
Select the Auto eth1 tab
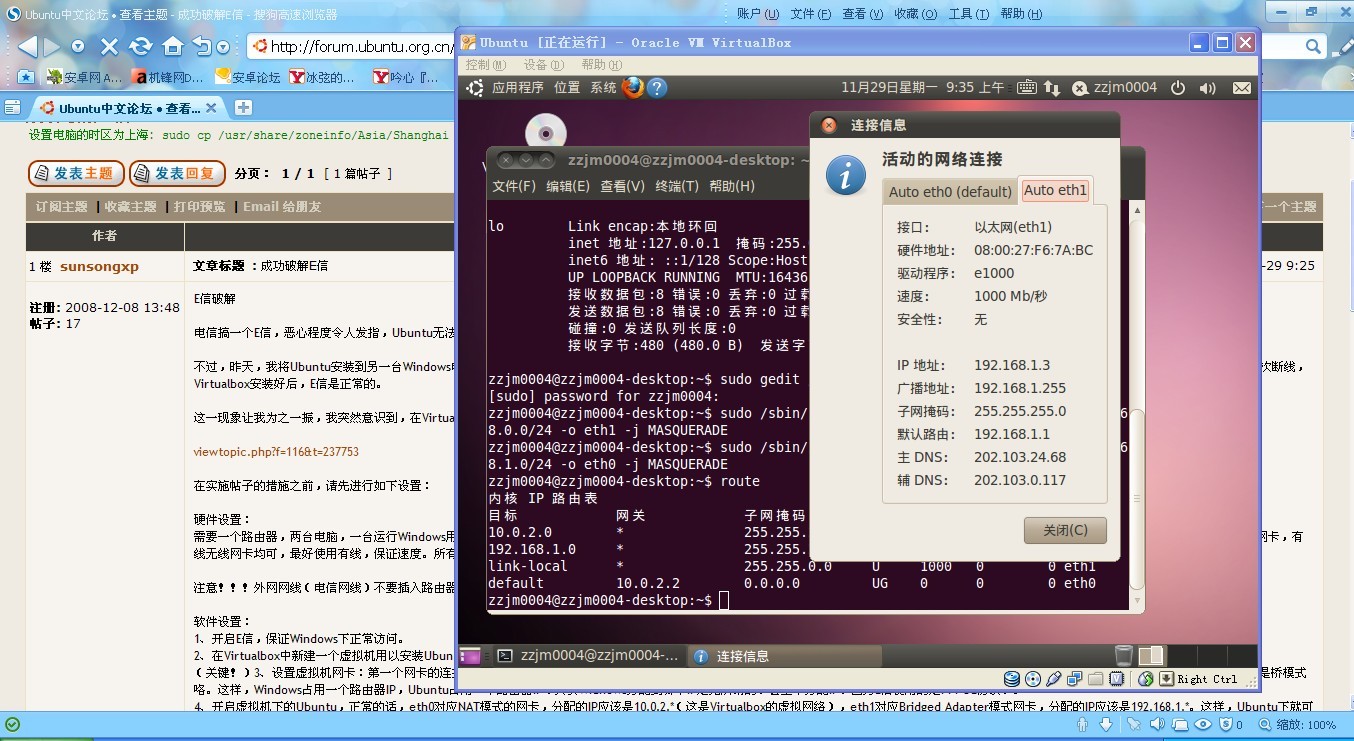[1055, 190]
